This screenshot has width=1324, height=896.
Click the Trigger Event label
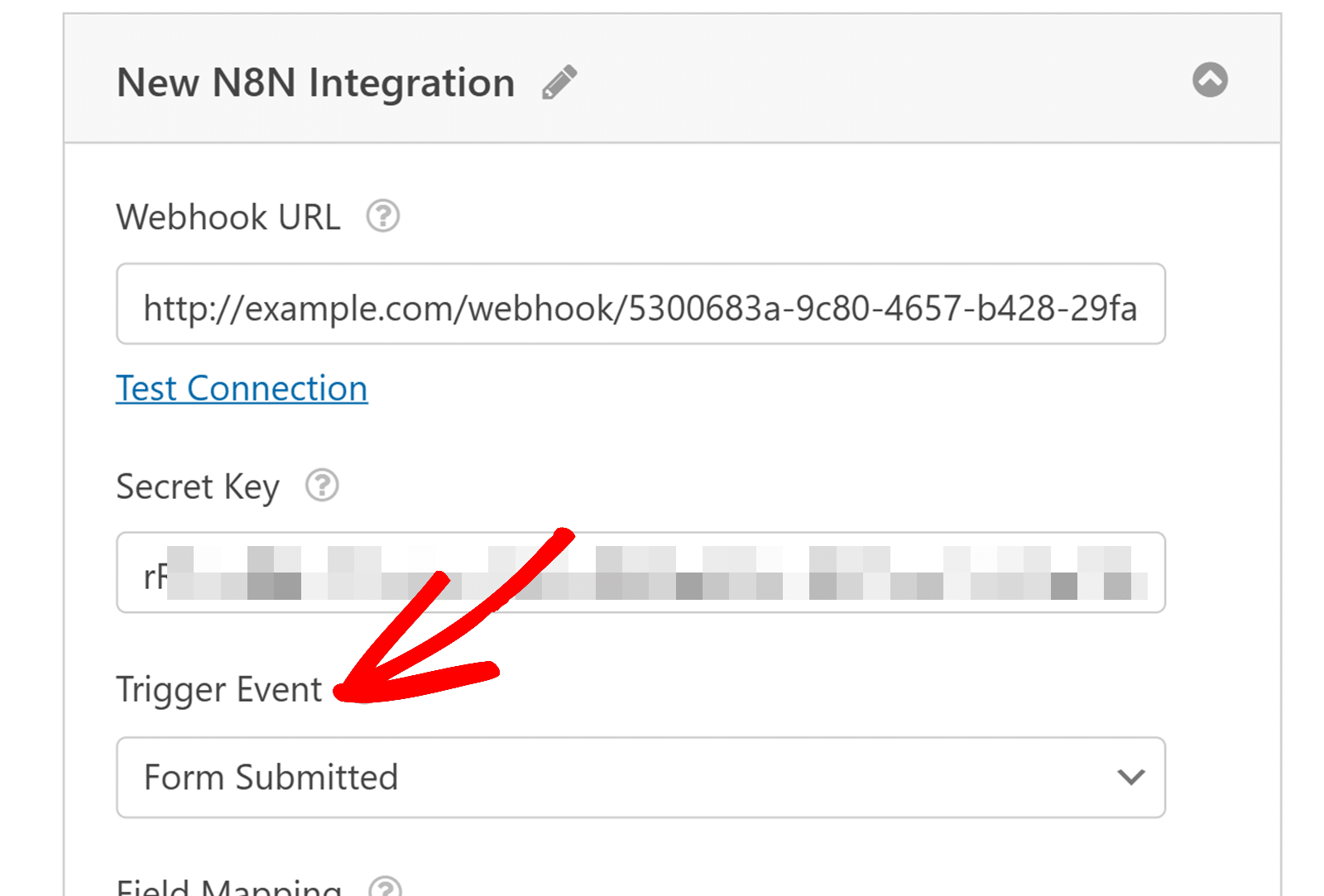(218, 689)
